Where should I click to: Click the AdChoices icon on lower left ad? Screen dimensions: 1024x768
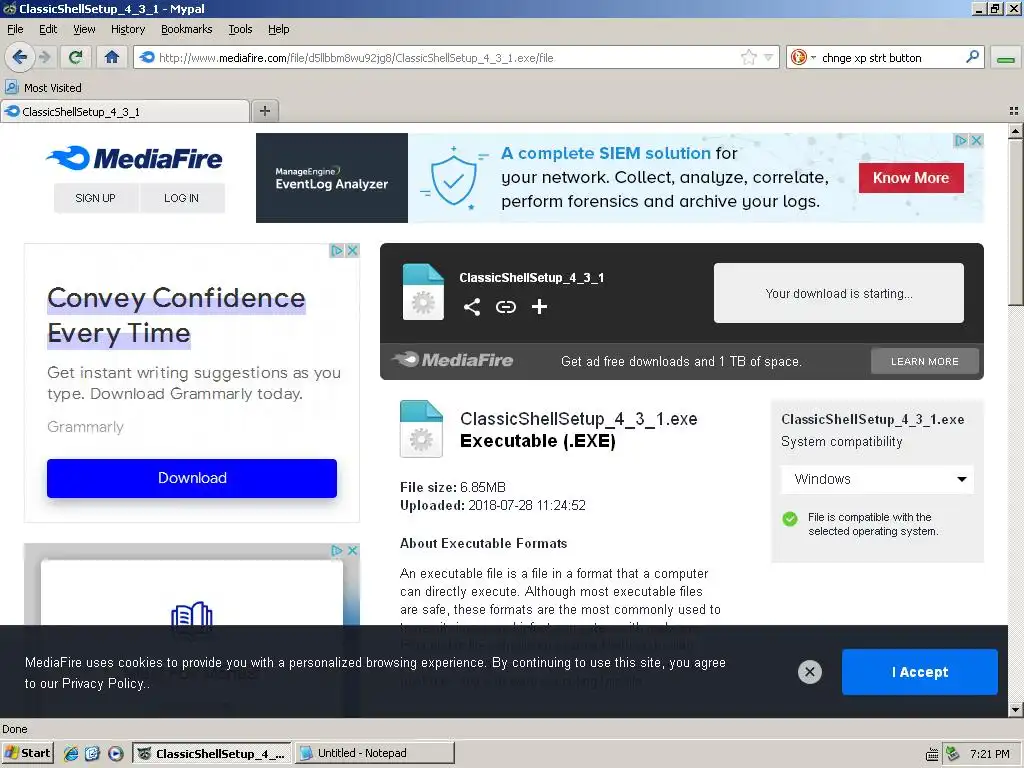click(336, 551)
